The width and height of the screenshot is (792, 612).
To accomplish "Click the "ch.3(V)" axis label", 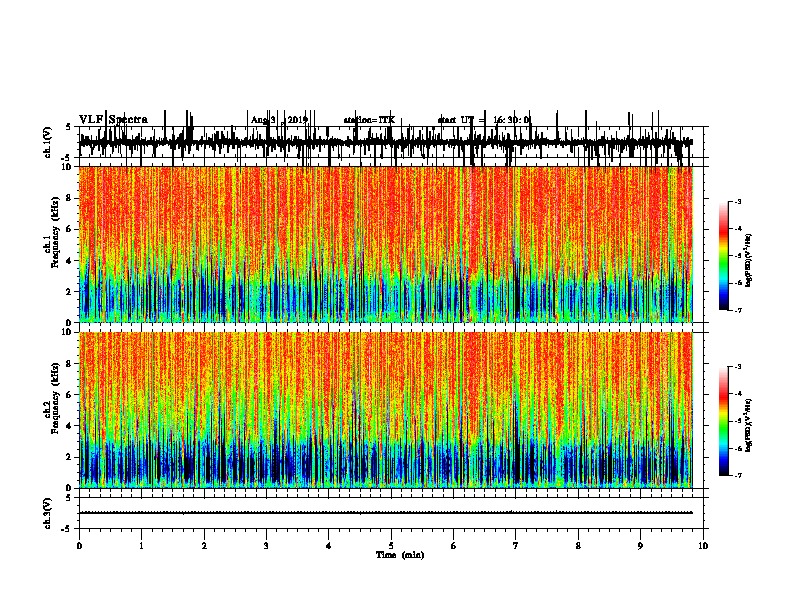I will point(47,513).
